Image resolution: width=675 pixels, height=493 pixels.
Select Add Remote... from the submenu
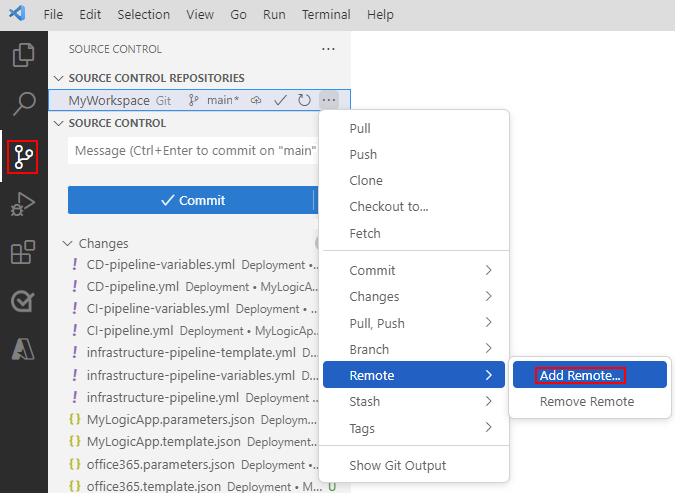(x=580, y=375)
